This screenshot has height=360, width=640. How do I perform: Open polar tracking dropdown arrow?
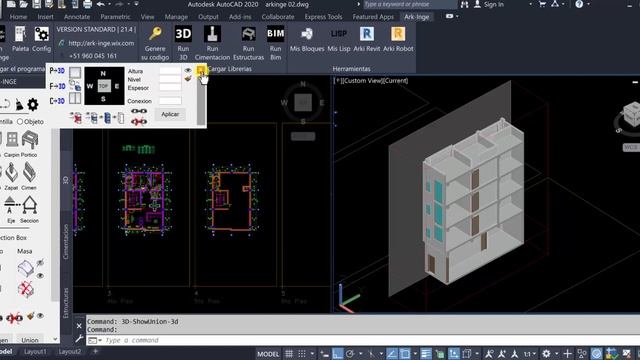coord(360,354)
